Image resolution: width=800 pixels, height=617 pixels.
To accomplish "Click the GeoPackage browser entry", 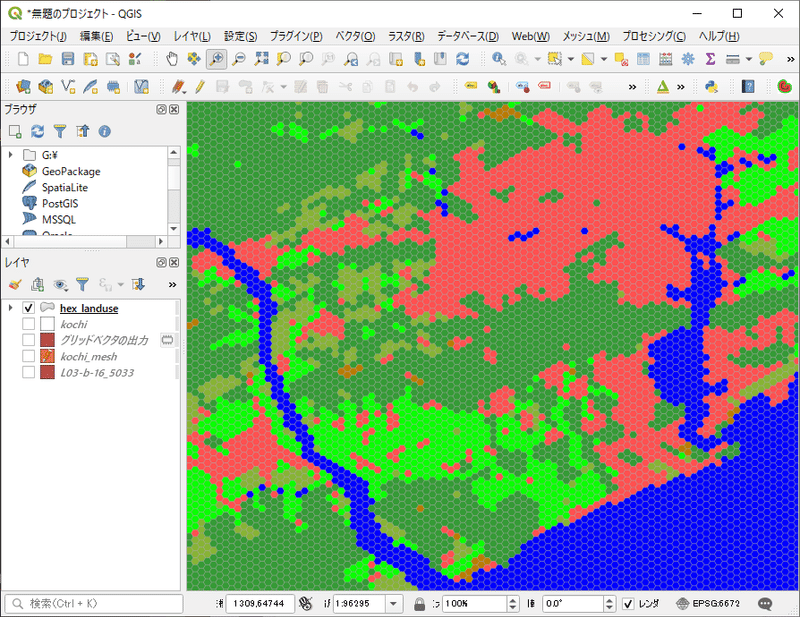I will tap(71, 171).
